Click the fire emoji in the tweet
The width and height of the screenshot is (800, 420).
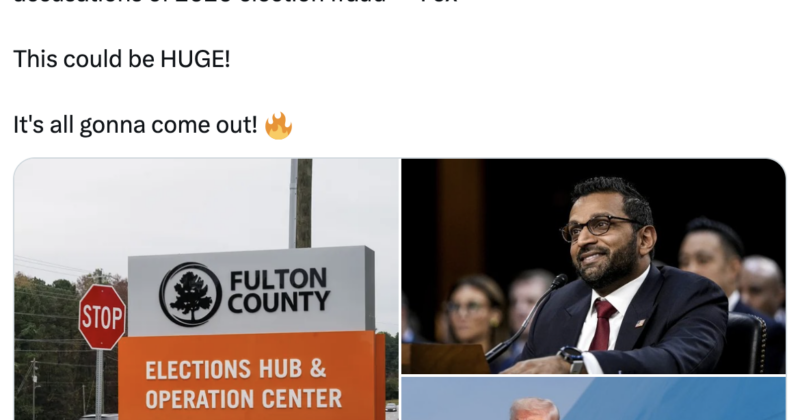coord(279,126)
